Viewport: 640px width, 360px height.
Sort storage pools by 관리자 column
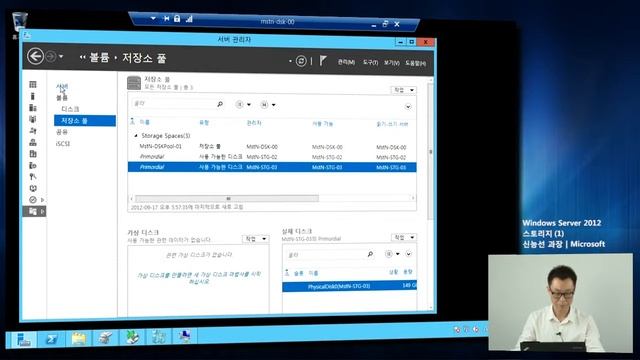(x=254, y=123)
